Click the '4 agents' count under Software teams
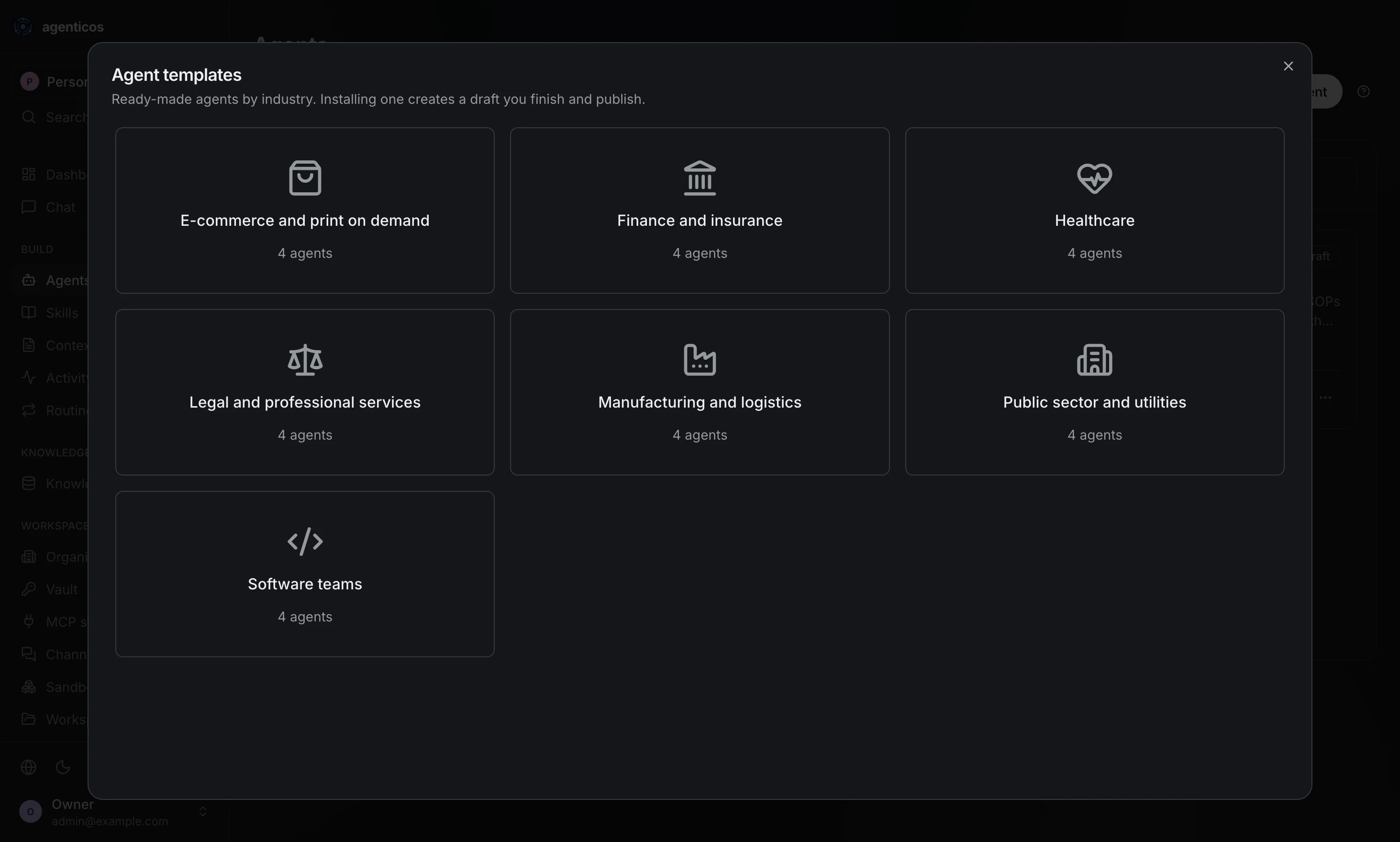This screenshot has width=1400, height=842. pyautogui.click(x=305, y=617)
